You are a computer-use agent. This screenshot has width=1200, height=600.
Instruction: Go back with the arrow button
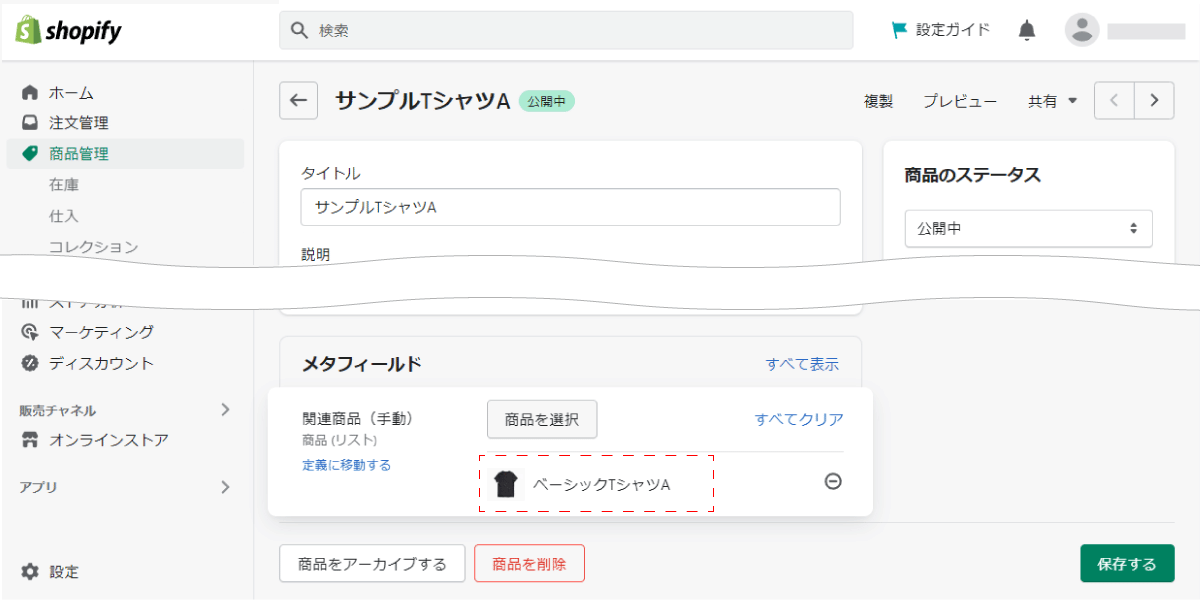tap(298, 100)
